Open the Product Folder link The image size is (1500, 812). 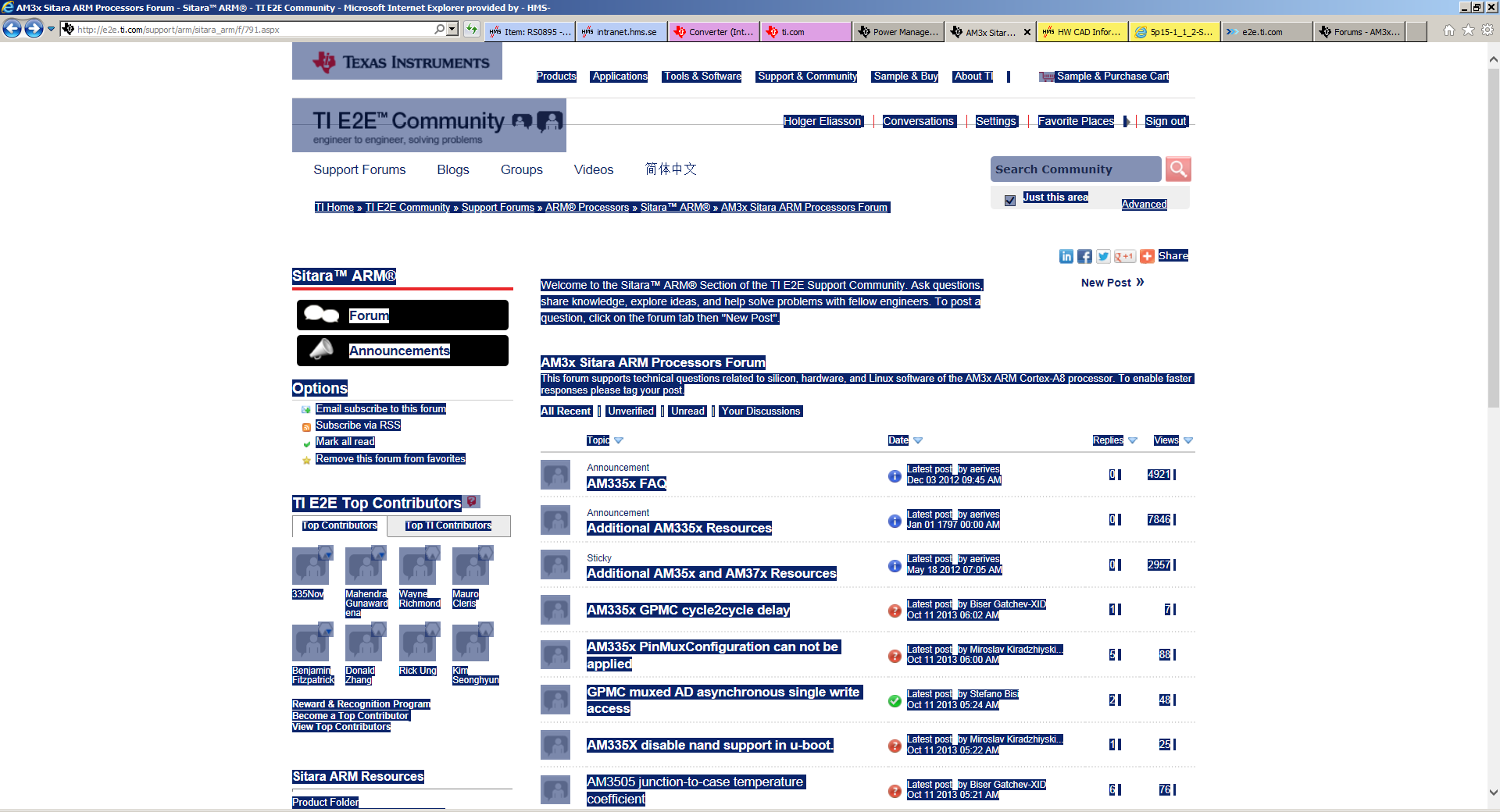(325, 802)
